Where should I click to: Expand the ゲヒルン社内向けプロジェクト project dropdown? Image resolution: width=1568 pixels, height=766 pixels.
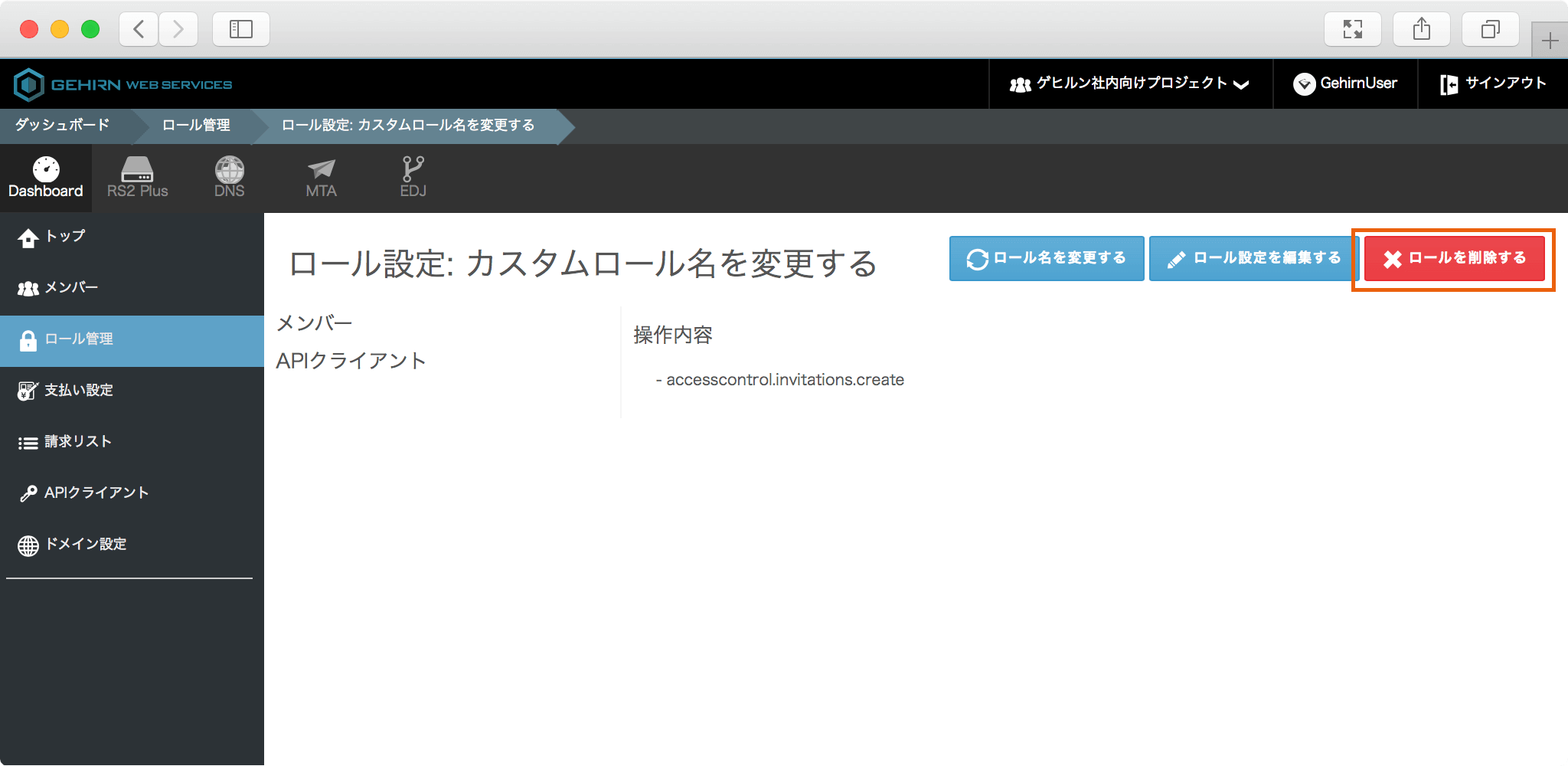[1130, 83]
